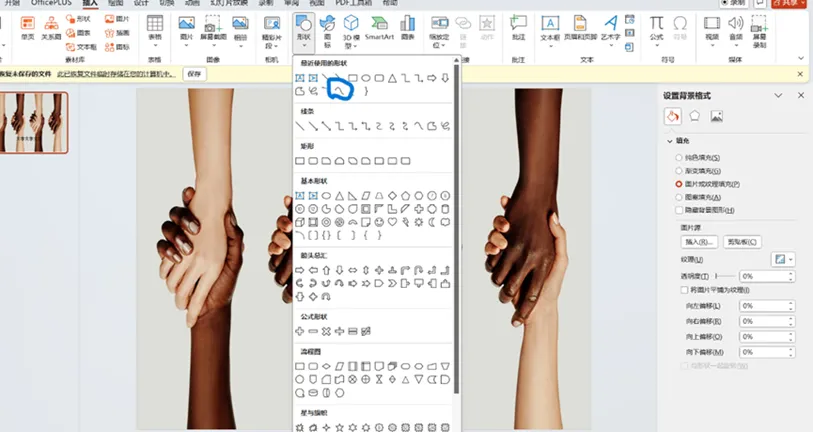The width and height of the screenshot is (813, 432).
Task: Expand the WordArt (艺术字) dropdown arrow
Action: (x=611, y=46)
